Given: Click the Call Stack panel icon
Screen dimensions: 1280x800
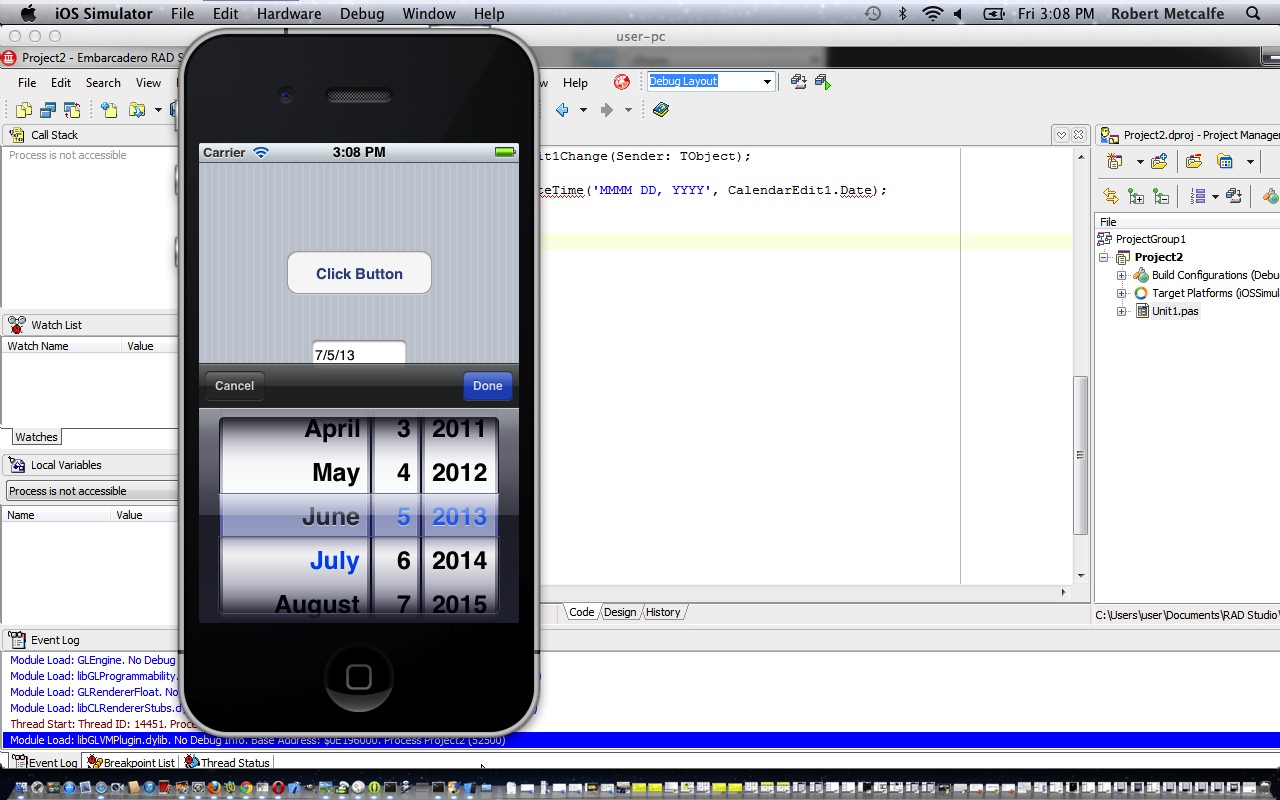Looking at the screenshot, I should (x=17, y=135).
